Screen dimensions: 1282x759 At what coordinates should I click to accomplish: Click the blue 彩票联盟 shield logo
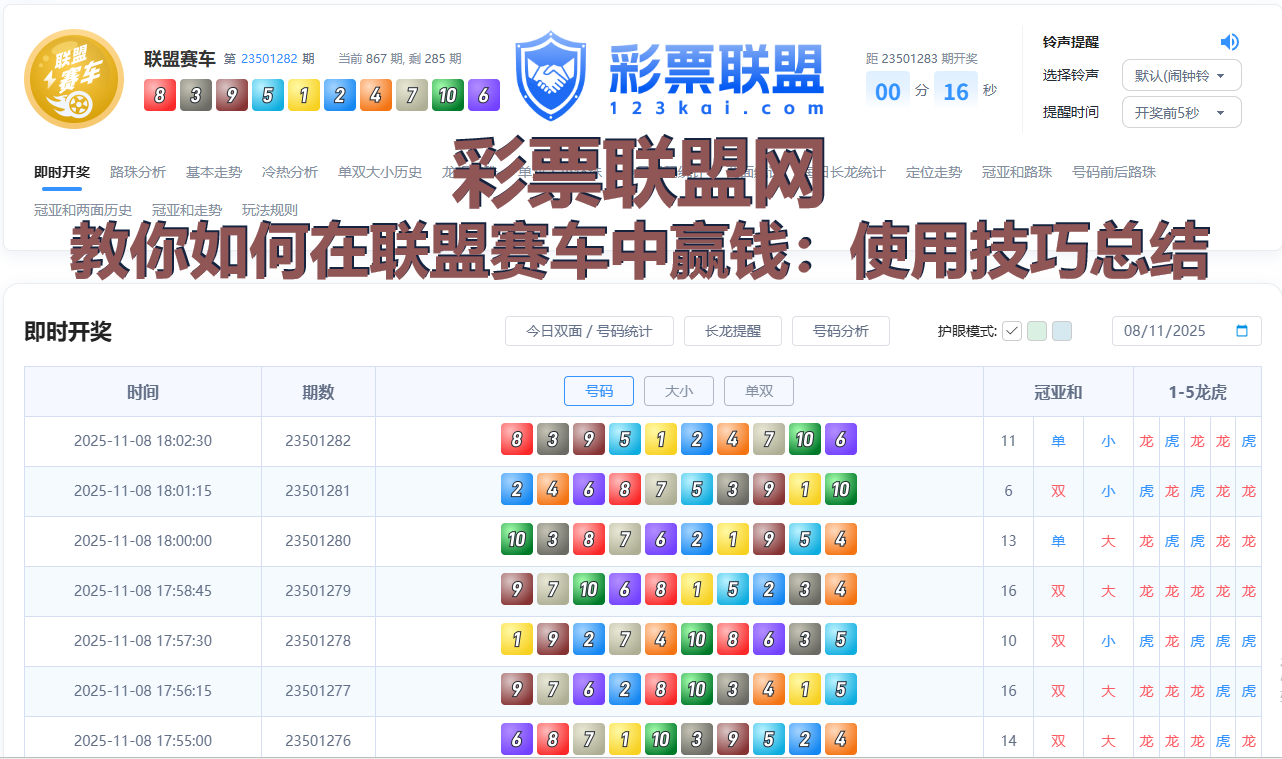point(549,75)
